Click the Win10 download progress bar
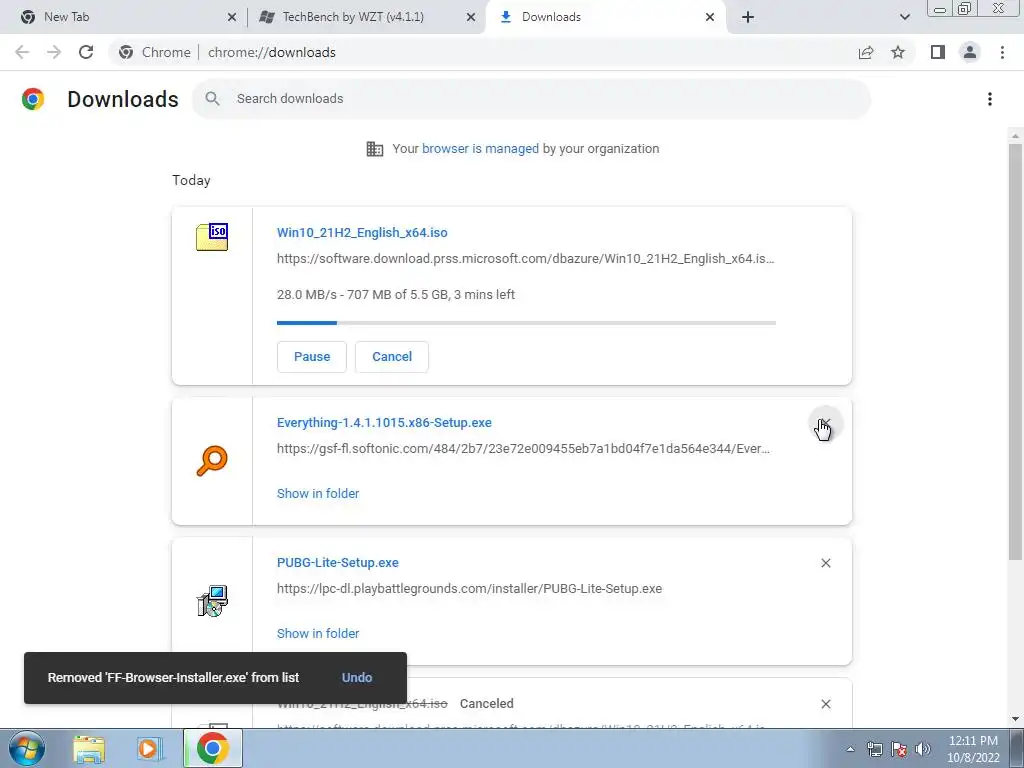The width and height of the screenshot is (1024, 768). [526, 323]
